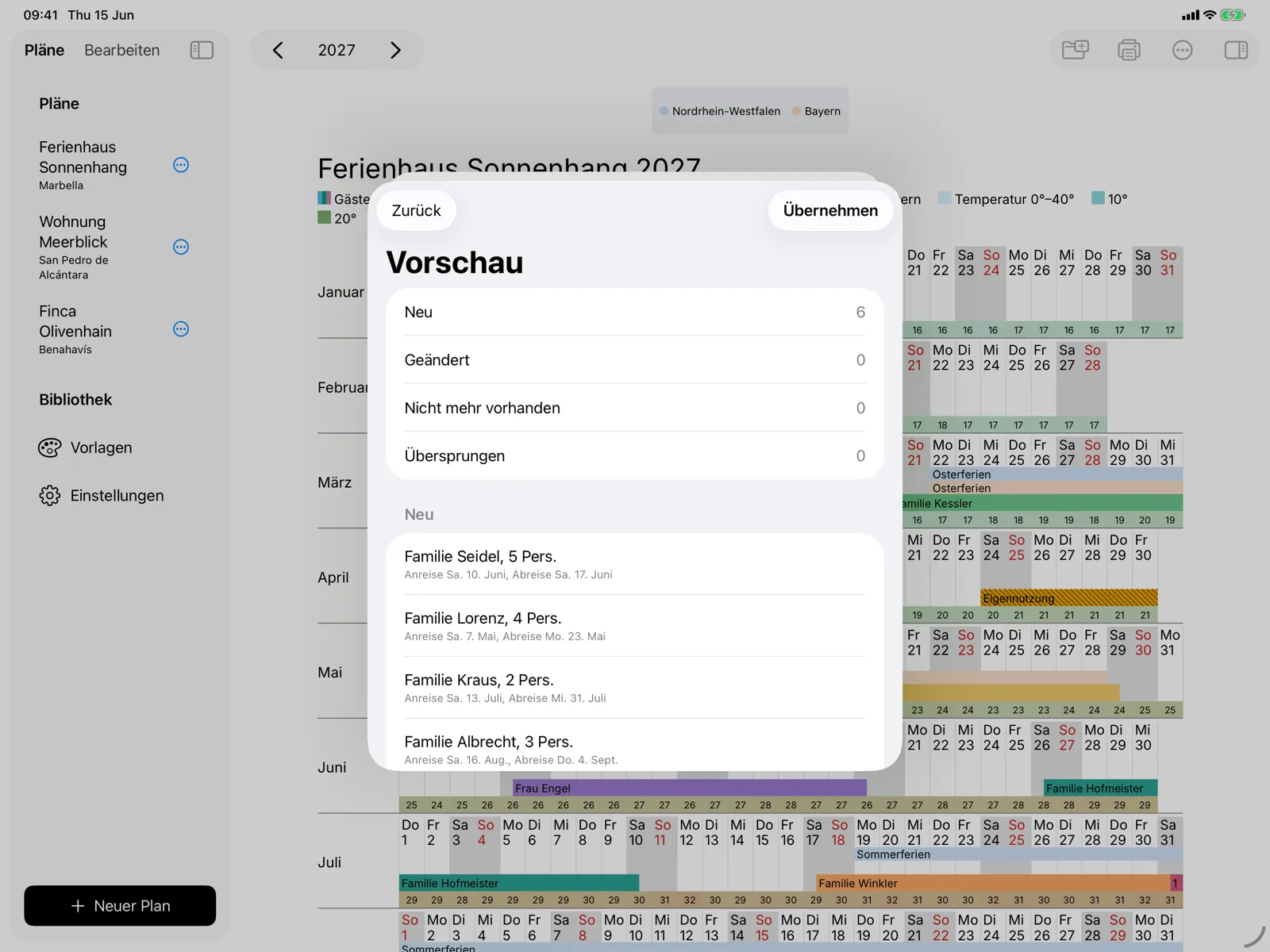Viewport: 1270px width, 952px height.
Task: Open options for Ferienhaus Sonnenhang
Action: click(181, 165)
